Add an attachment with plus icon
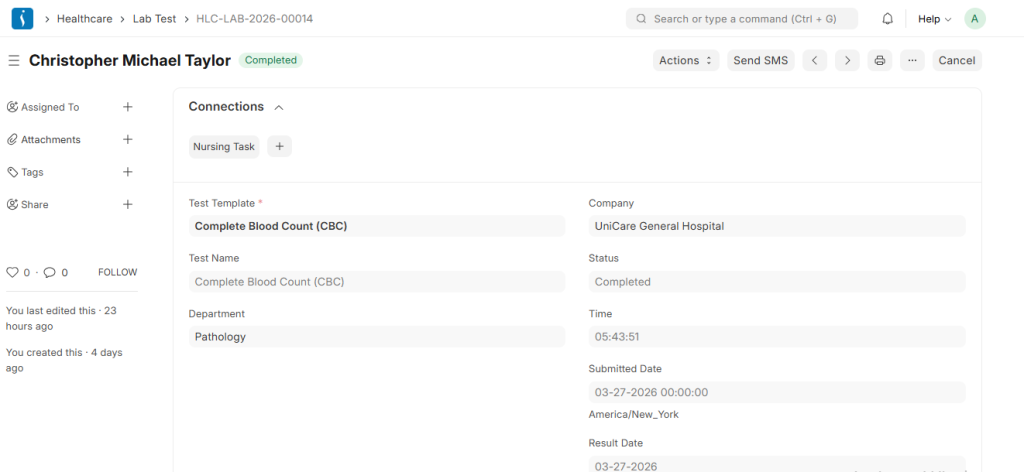 pos(127,140)
